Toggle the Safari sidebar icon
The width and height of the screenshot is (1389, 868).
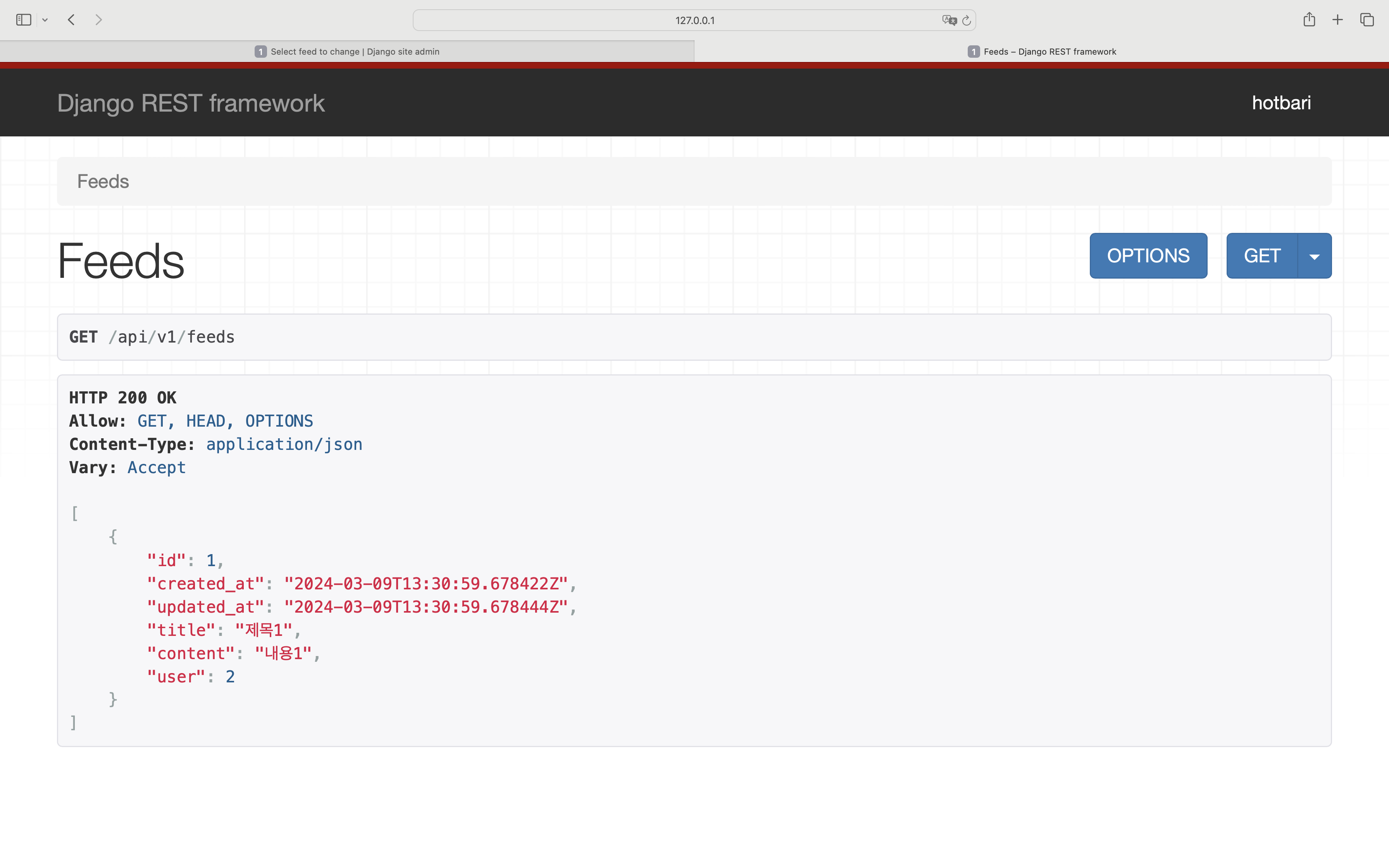[x=24, y=20]
